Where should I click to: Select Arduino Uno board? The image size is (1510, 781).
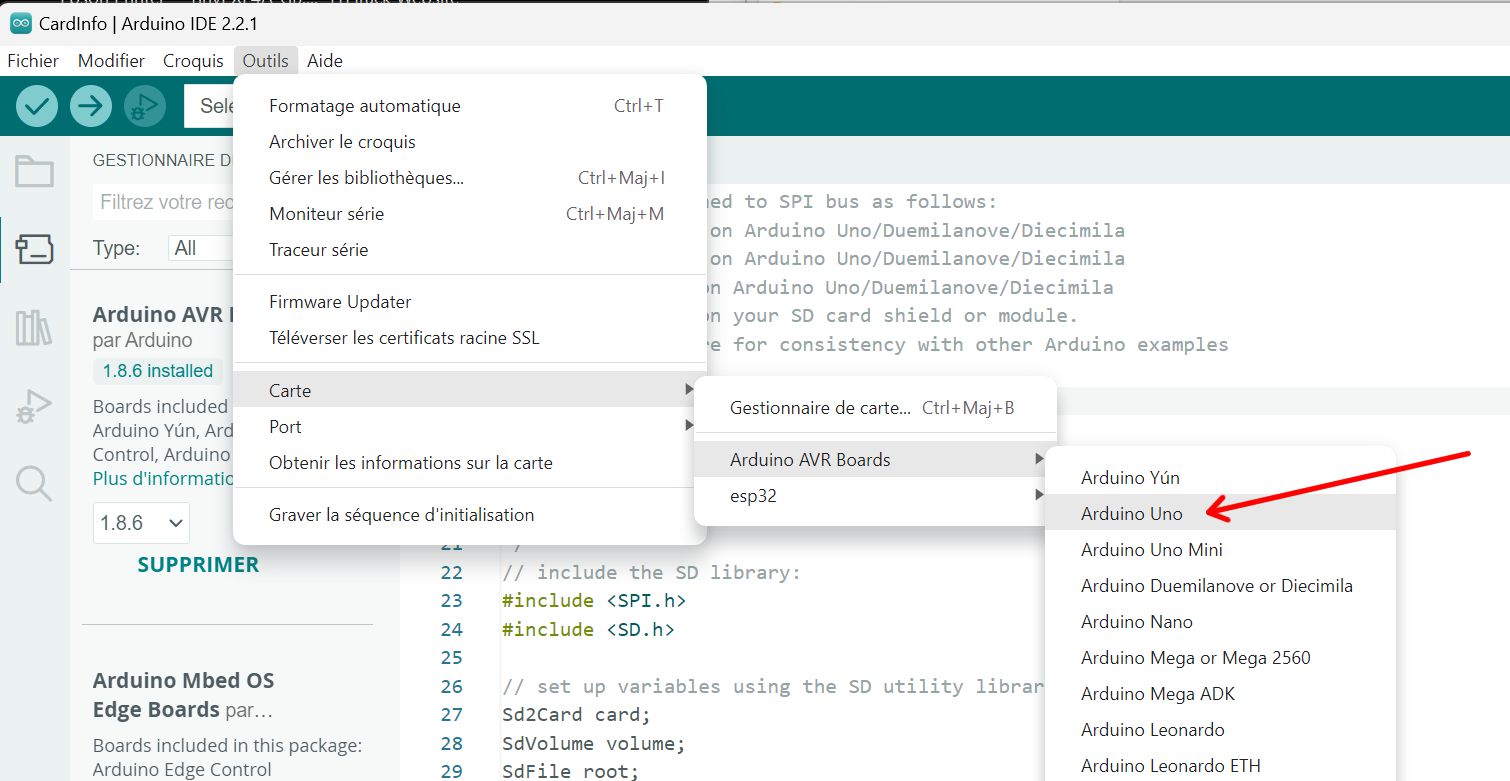(1220, 514)
